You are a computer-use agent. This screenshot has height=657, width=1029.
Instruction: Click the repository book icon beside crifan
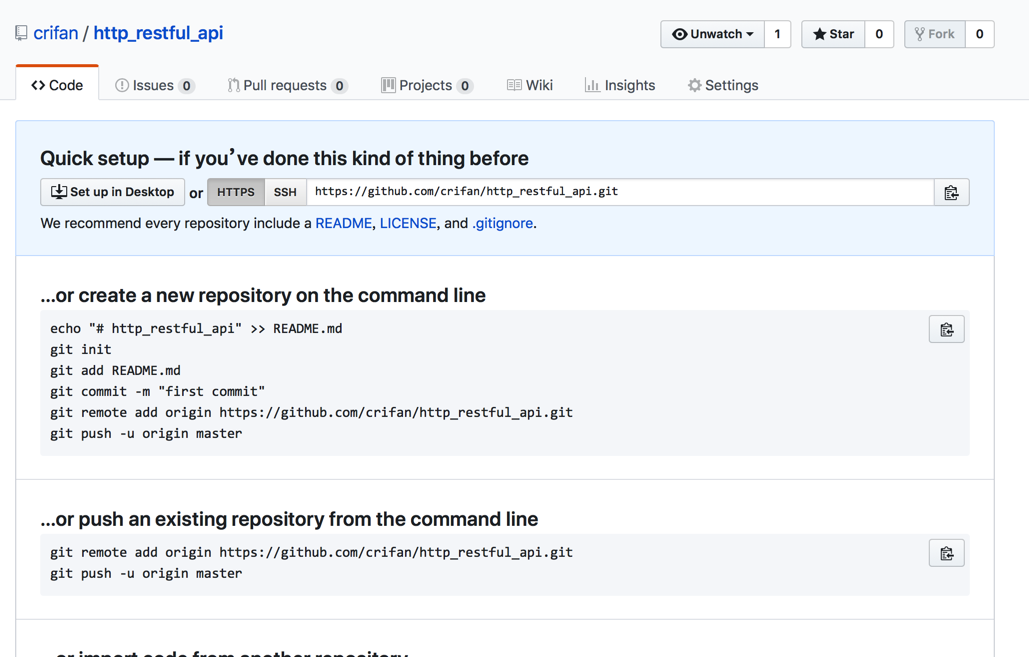pyautogui.click(x=21, y=33)
